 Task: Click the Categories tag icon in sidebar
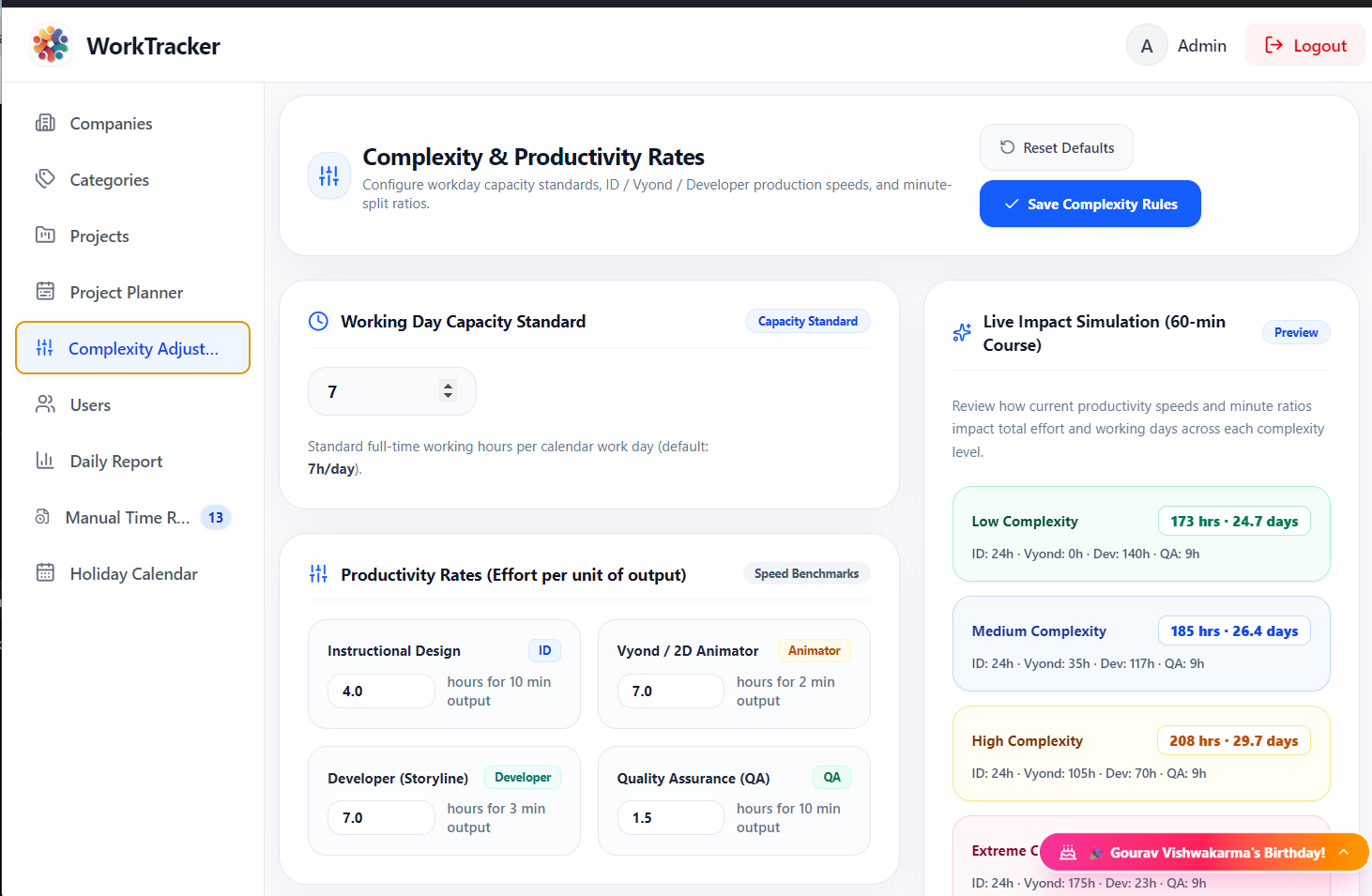point(45,179)
